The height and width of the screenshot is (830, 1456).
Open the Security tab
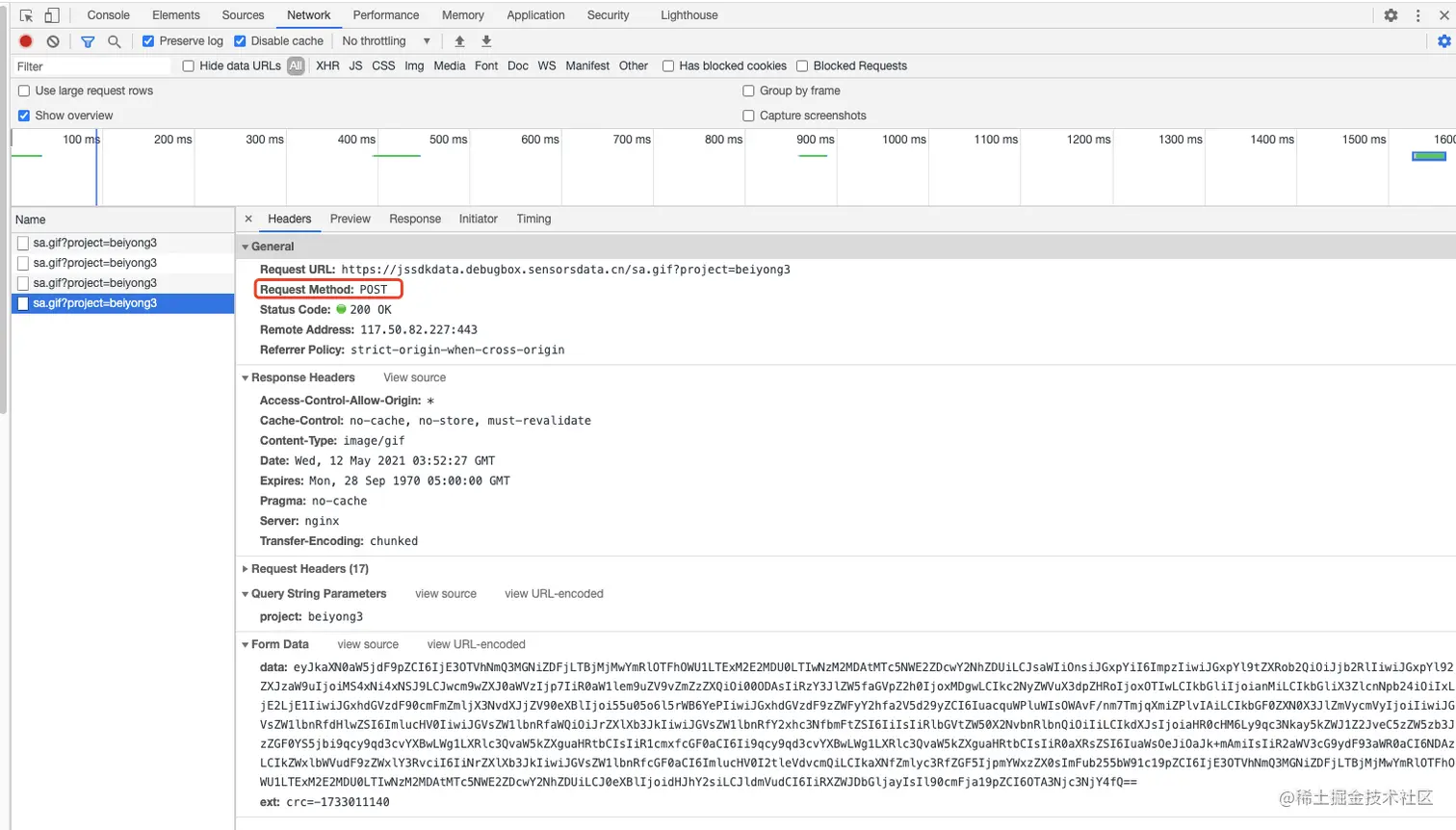tap(609, 15)
